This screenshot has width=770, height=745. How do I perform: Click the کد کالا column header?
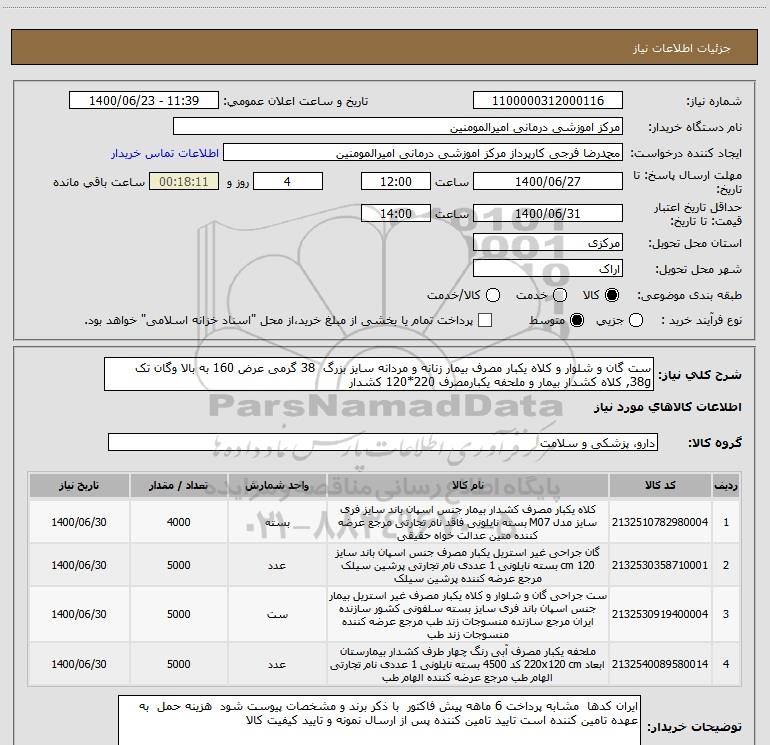tap(660, 486)
